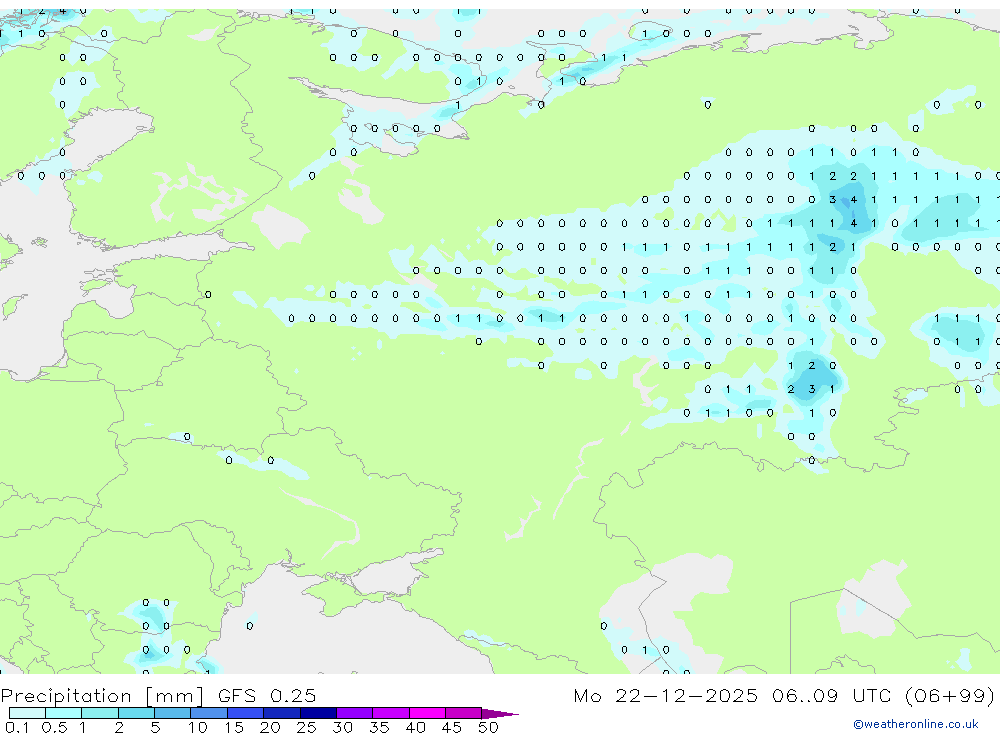This screenshot has height=733, width=1000.
Task: Click the '10' legend scale label
Action: pyautogui.click(x=198, y=727)
